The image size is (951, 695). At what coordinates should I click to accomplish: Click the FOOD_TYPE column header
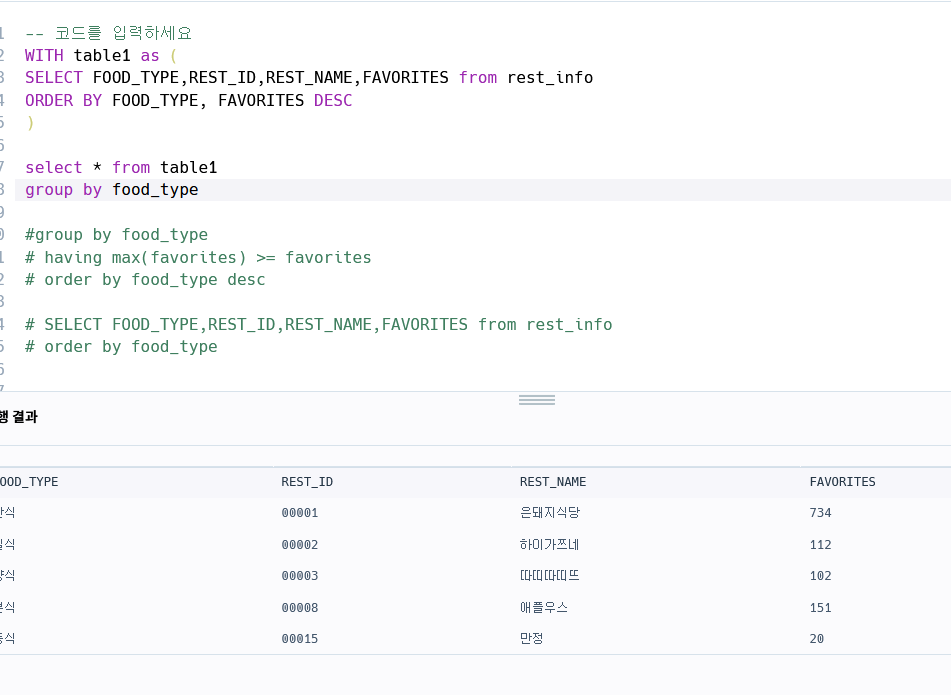click(29, 482)
